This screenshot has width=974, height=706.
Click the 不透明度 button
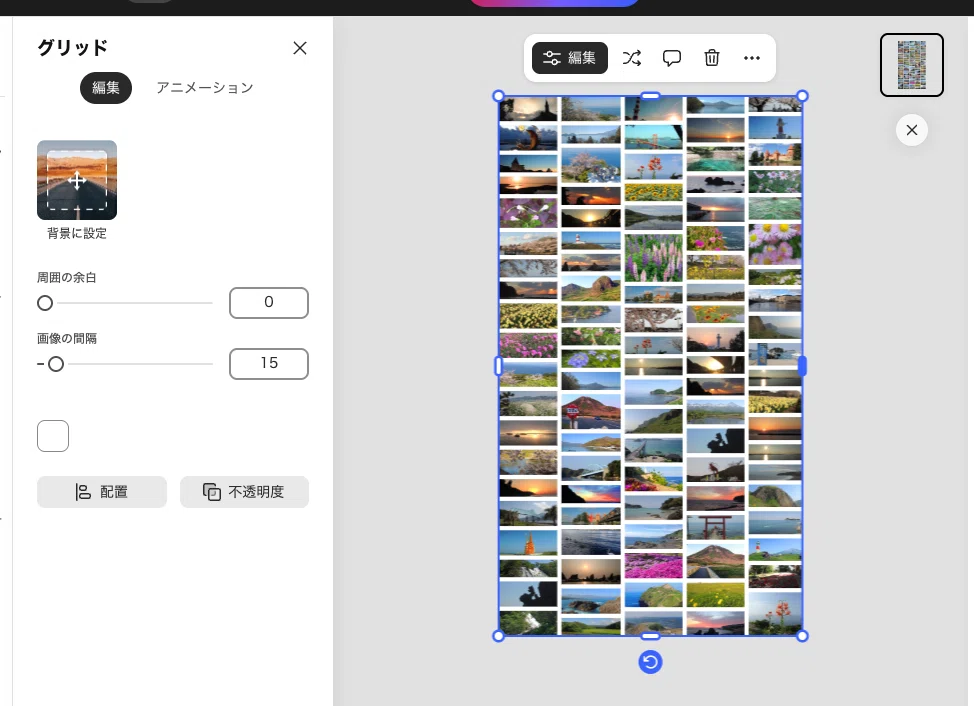[x=244, y=492]
